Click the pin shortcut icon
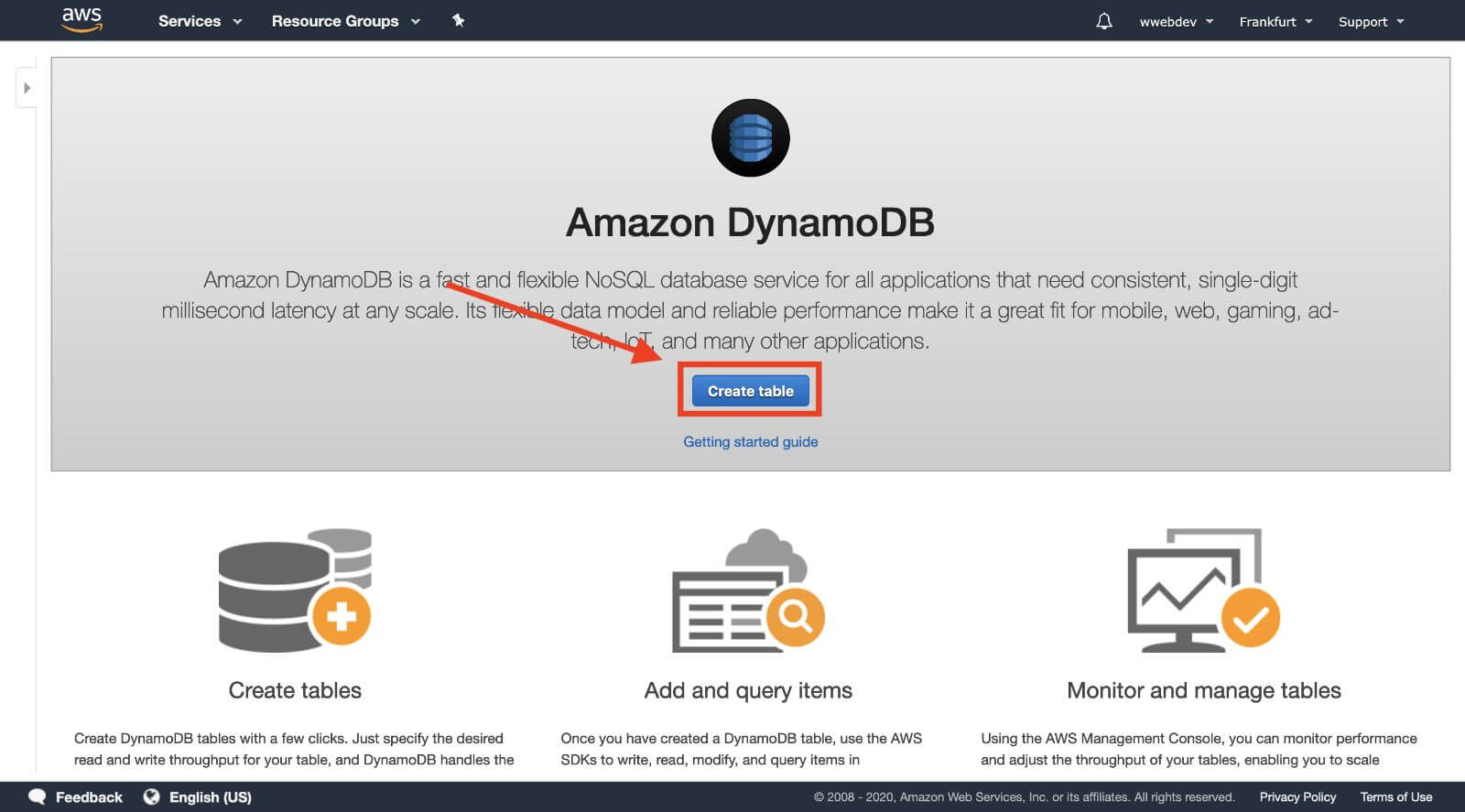 pos(458,20)
